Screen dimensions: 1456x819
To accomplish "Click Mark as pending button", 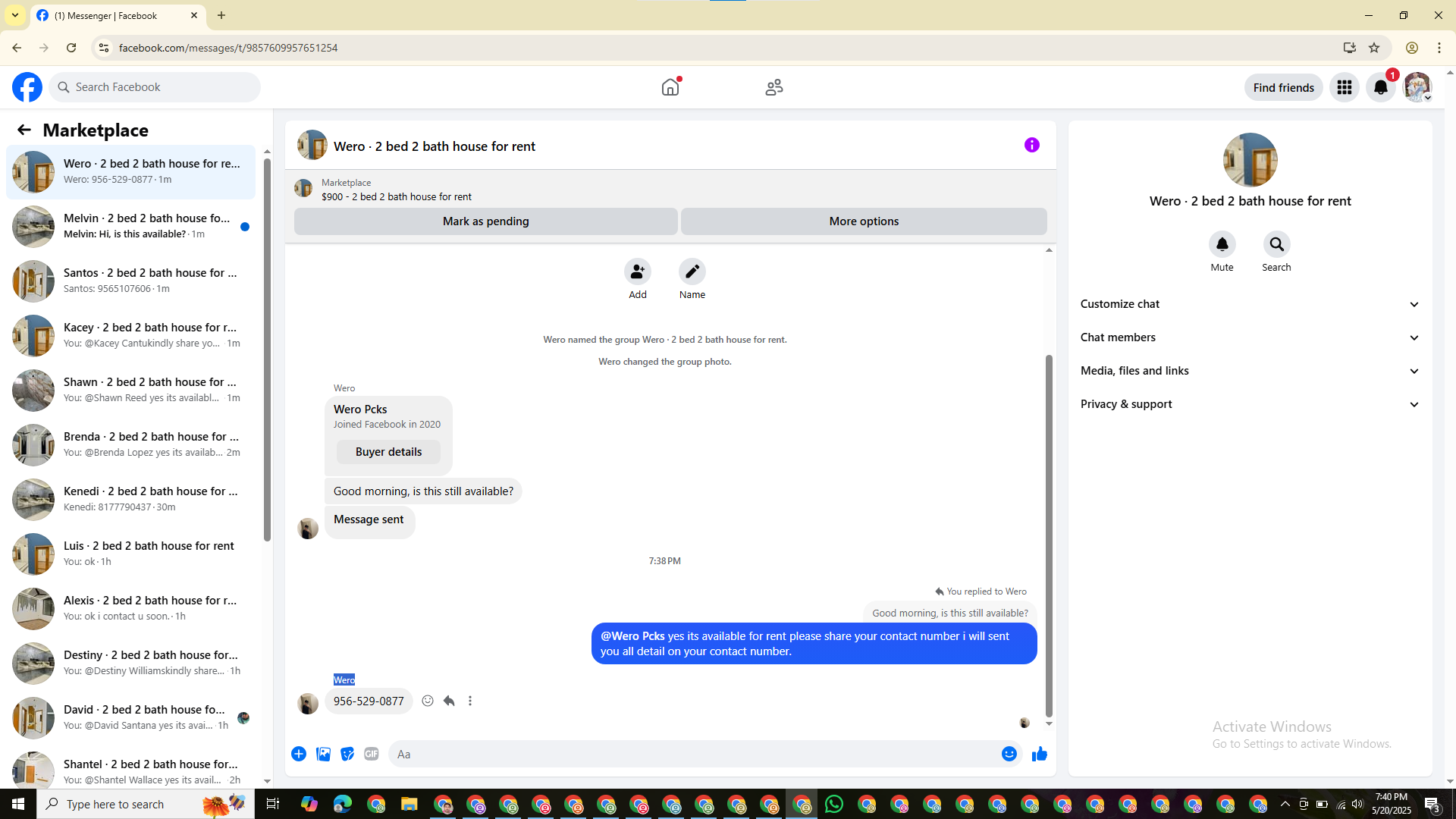I will (x=485, y=221).
